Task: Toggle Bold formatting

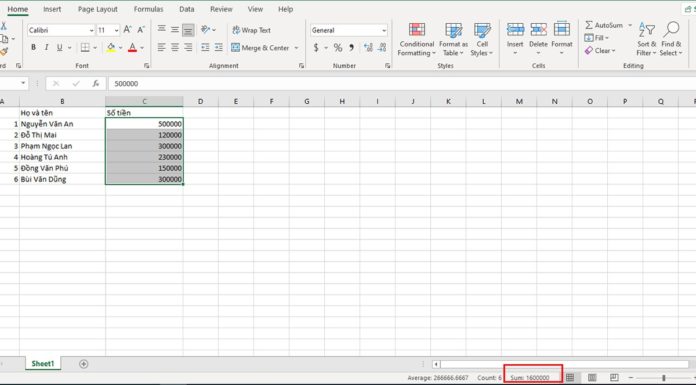Action: point(33,48)
